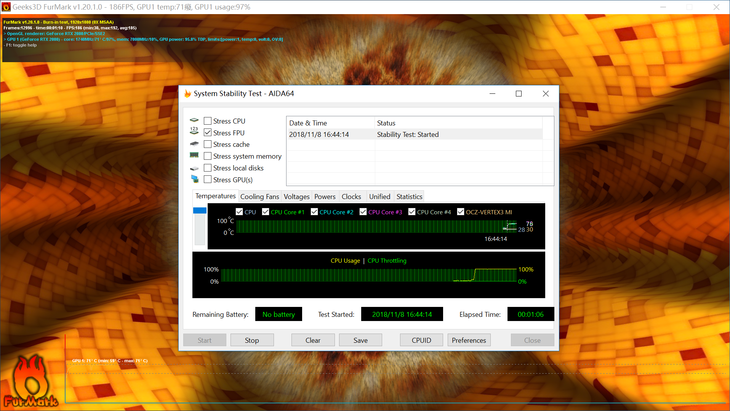Click the temperature graph area
Image resolution: width=730 pixels, height=411 pixels.
[376, 226]
